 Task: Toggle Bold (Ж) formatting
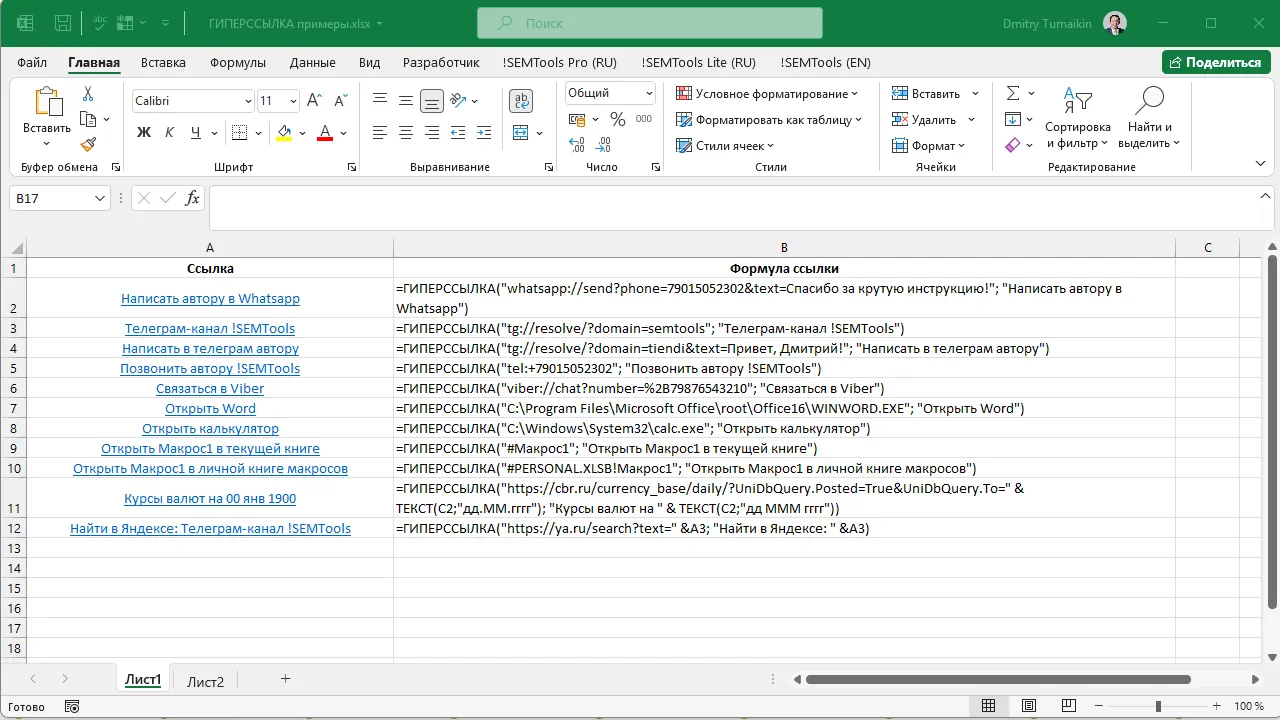(x=143, y=132)
